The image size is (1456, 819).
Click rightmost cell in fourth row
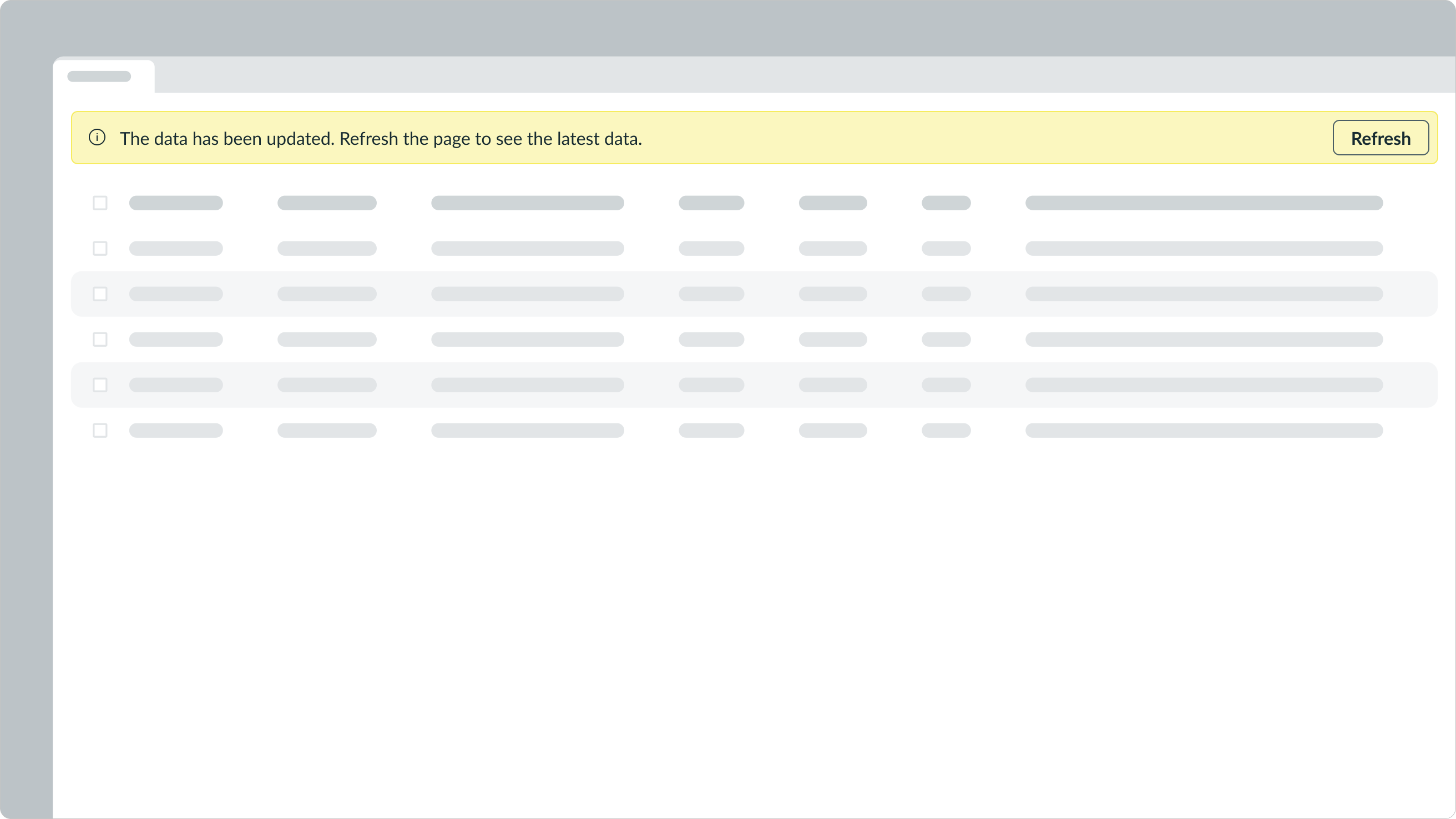coord(1204,340)
